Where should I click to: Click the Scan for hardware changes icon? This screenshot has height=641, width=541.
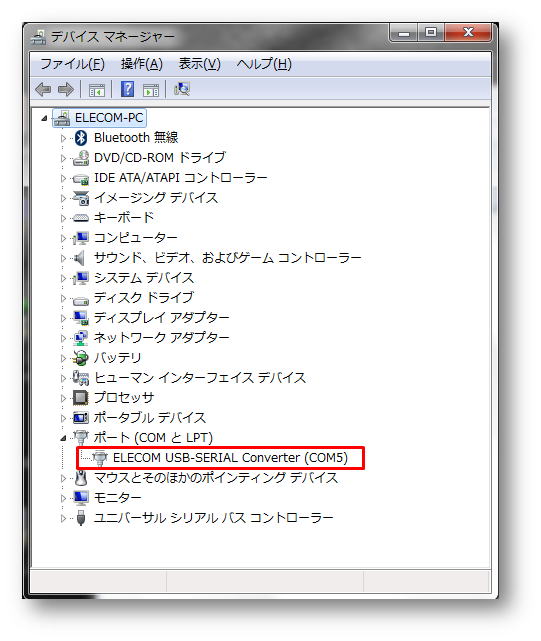pos(182,89)
